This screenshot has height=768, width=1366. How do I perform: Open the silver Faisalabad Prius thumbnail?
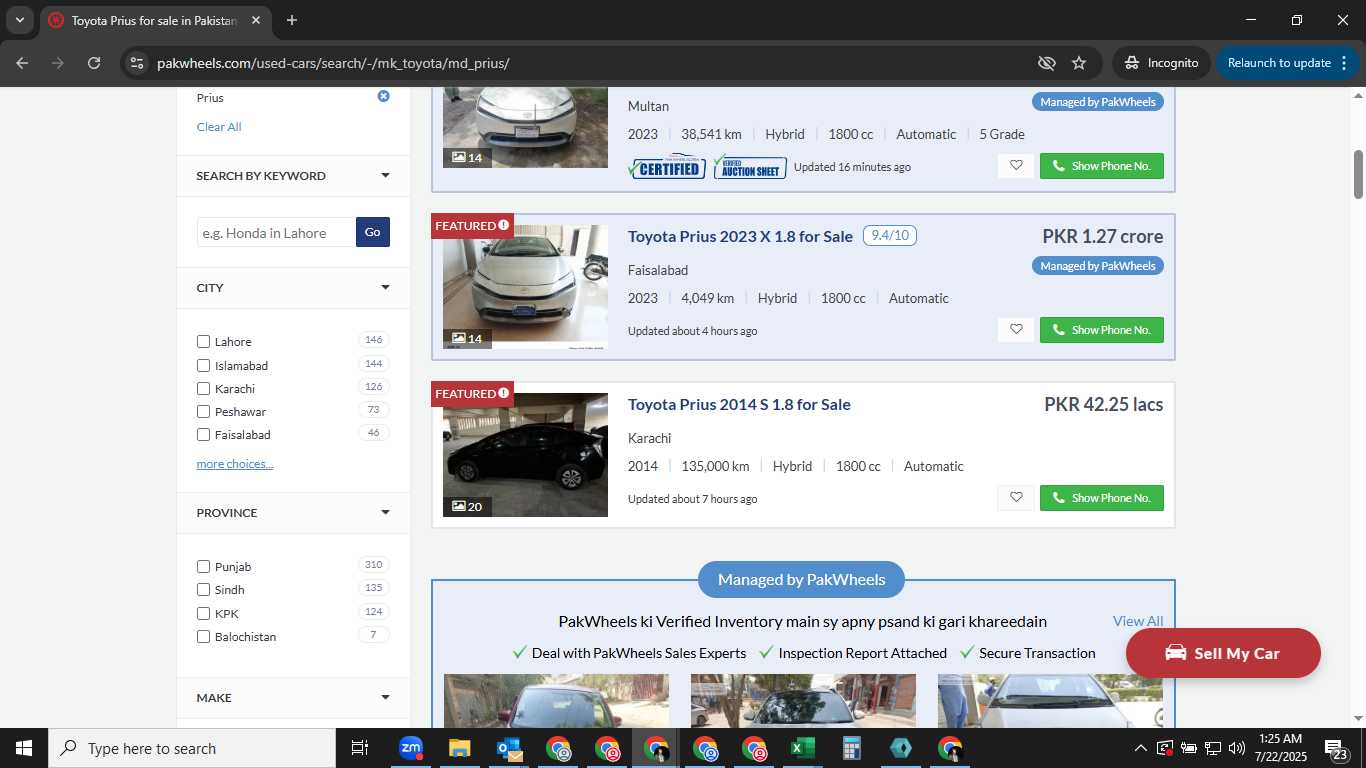[525, 287]
